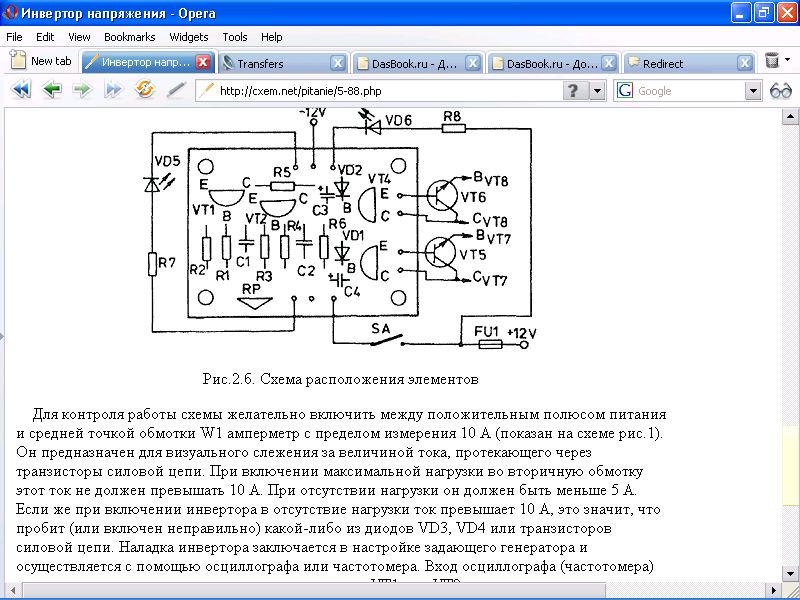Click the Forward arrow icon
The width and height of the screenshot is (800, 600).
click(82, 90)
